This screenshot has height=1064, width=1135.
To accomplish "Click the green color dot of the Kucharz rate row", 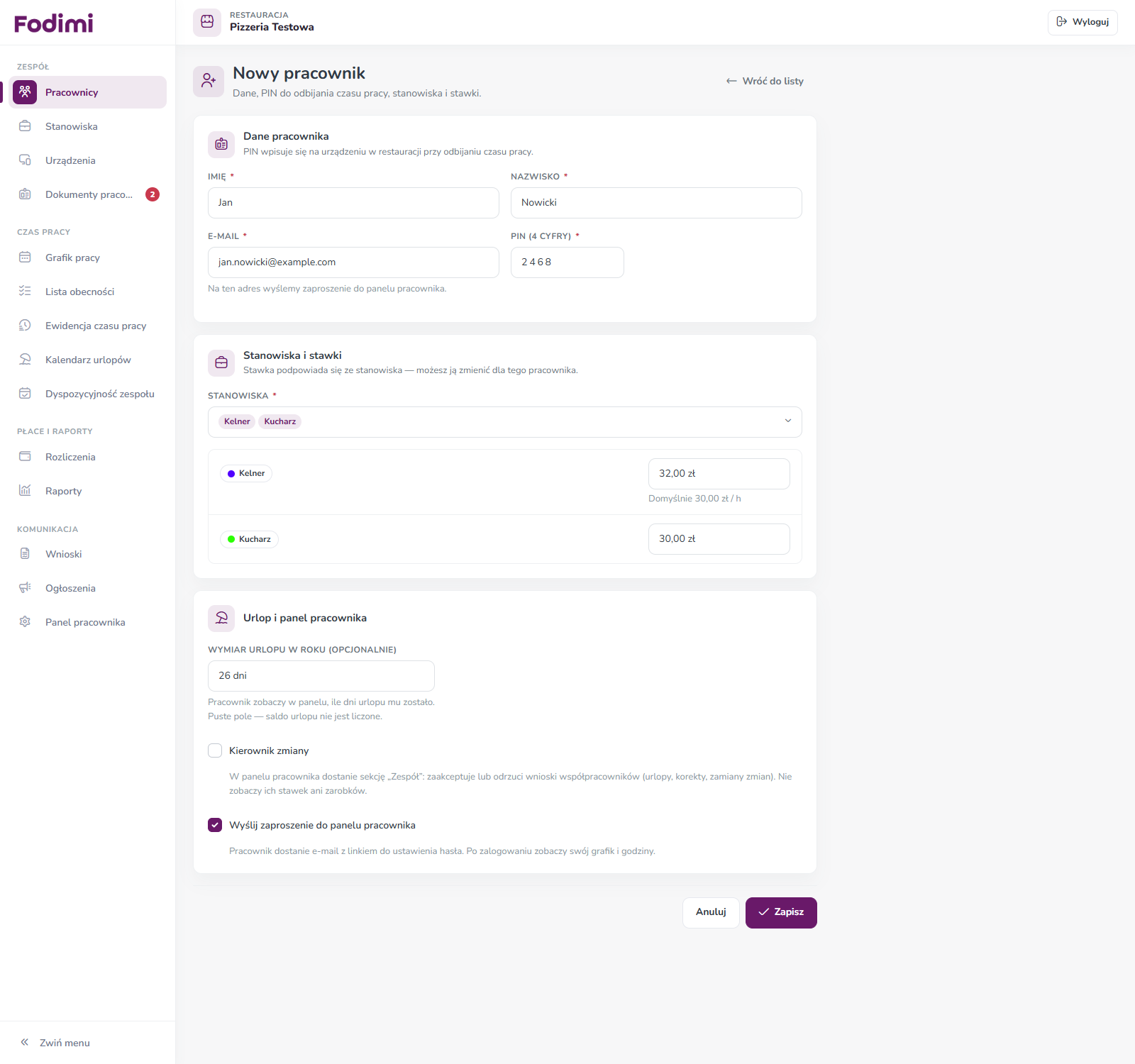I will [231, 539].
